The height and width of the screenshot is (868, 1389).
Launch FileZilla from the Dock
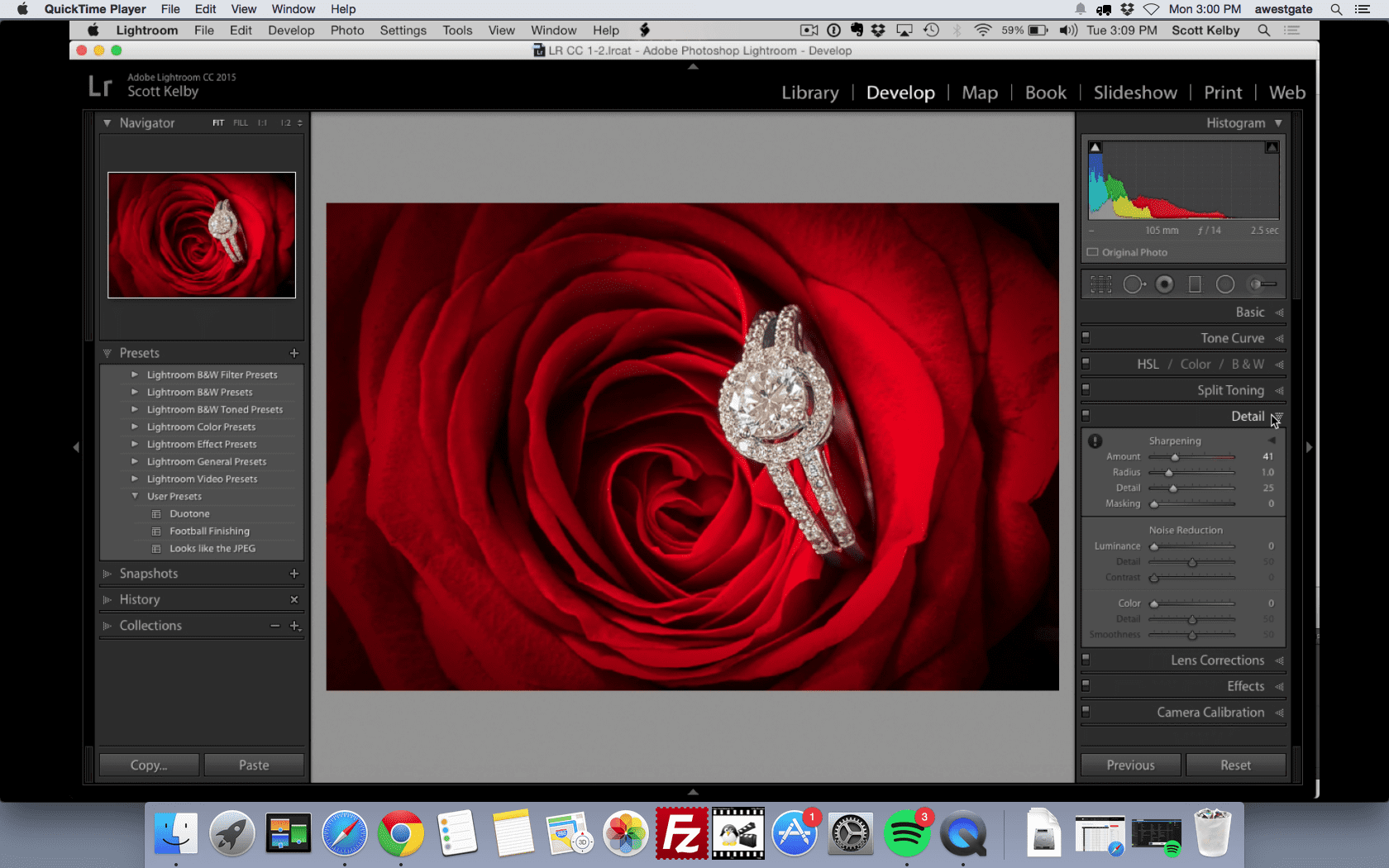pyautogui.click(x=681, y=833)
